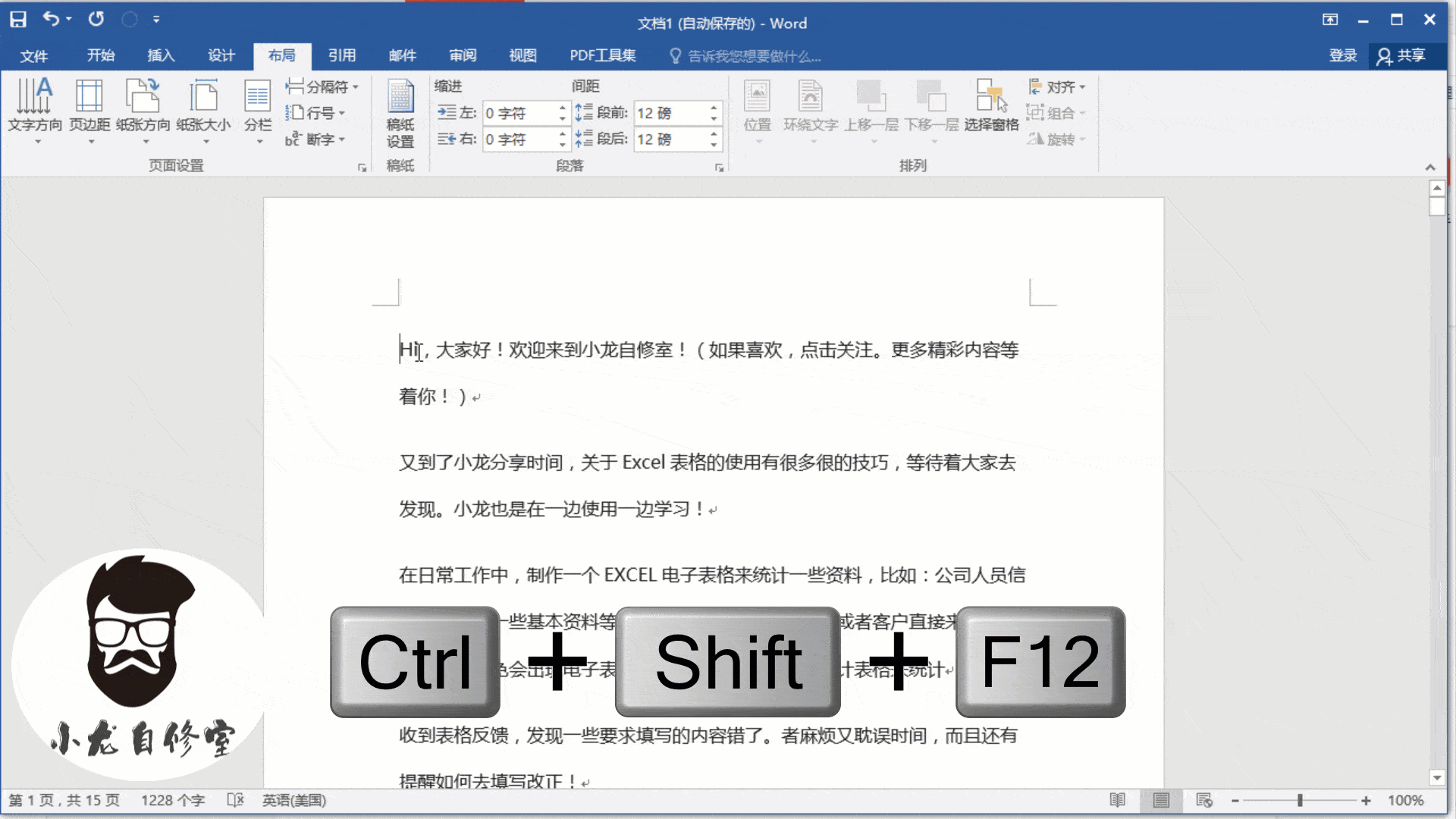Click the zoom out minus button

coord(1235,801)
